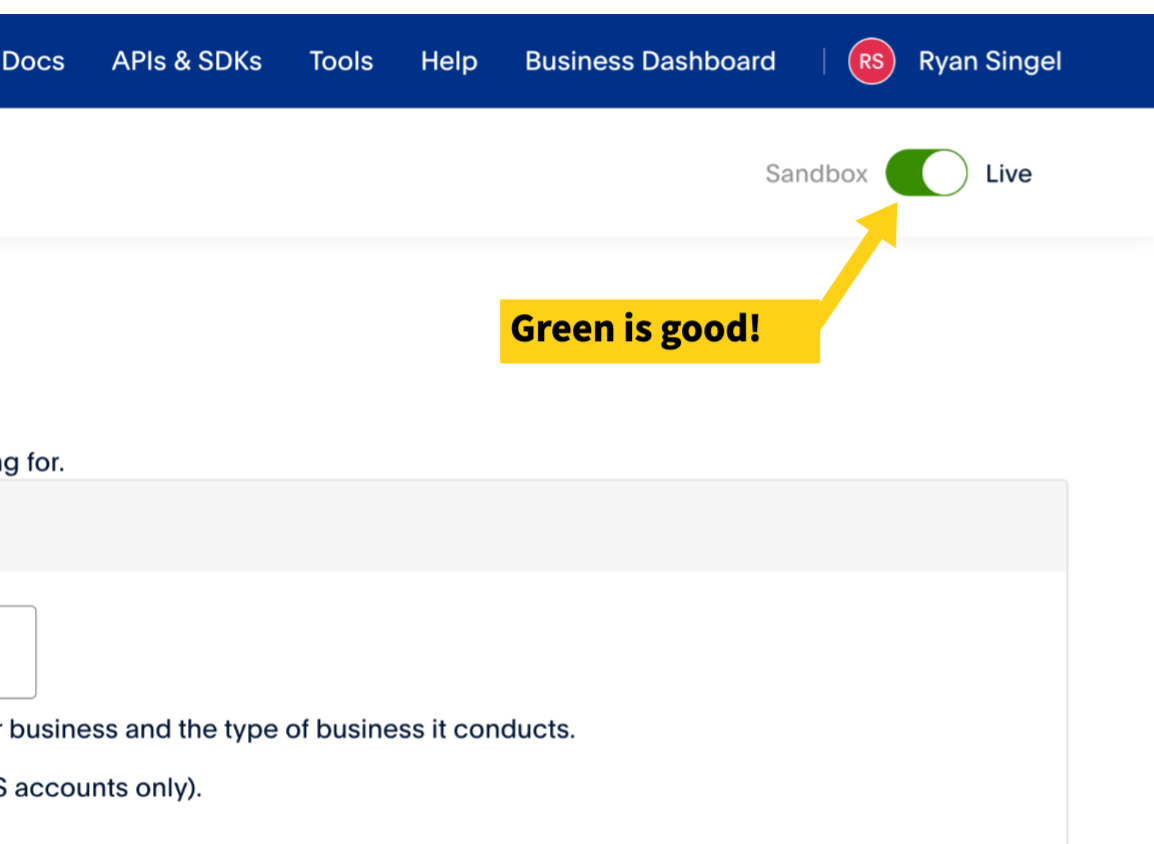The height and width of the screenshot is (844, 1154).
Task: Open the APIs & SDKs menu
Action: pos(187,61)
